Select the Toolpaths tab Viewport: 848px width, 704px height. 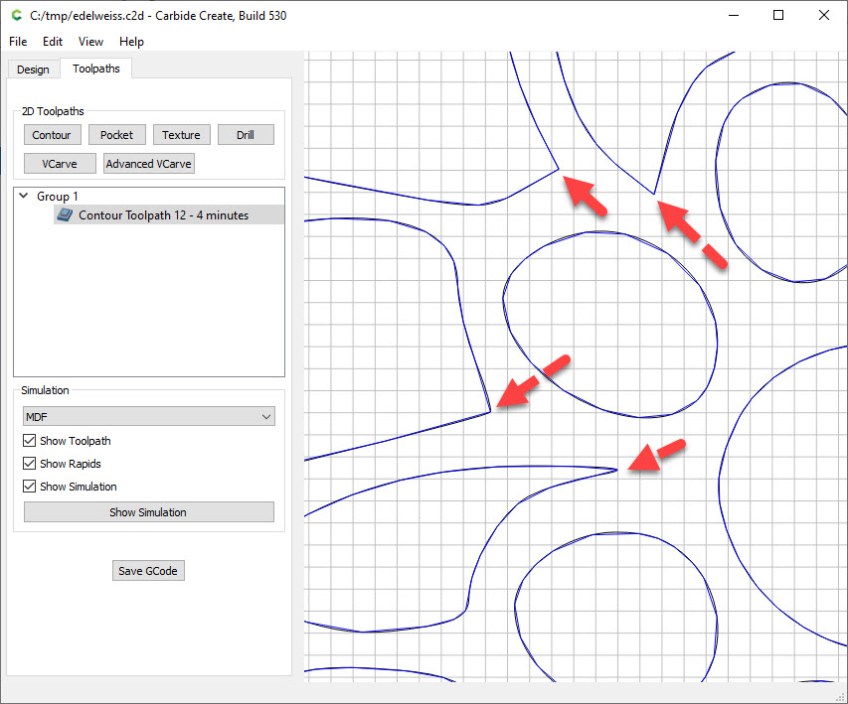click(96, 69)
